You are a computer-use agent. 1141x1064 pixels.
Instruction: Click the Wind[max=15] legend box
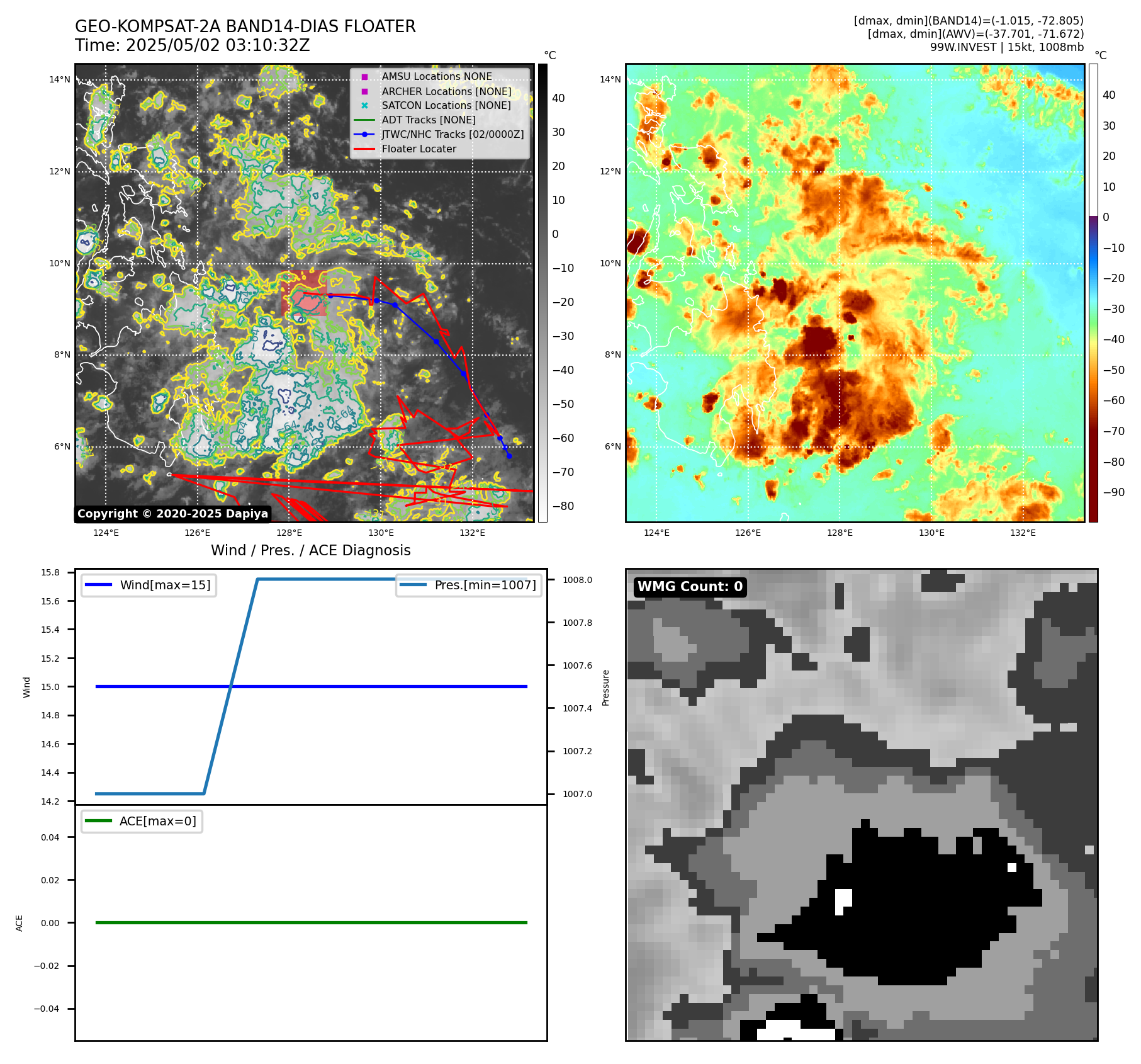tap(149, 585)
